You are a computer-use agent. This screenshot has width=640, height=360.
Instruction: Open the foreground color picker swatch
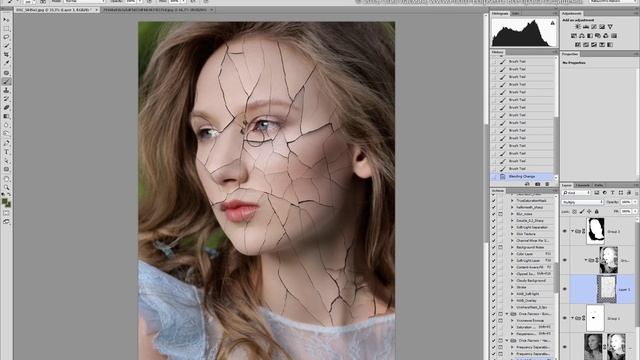[x=4, y=201]
